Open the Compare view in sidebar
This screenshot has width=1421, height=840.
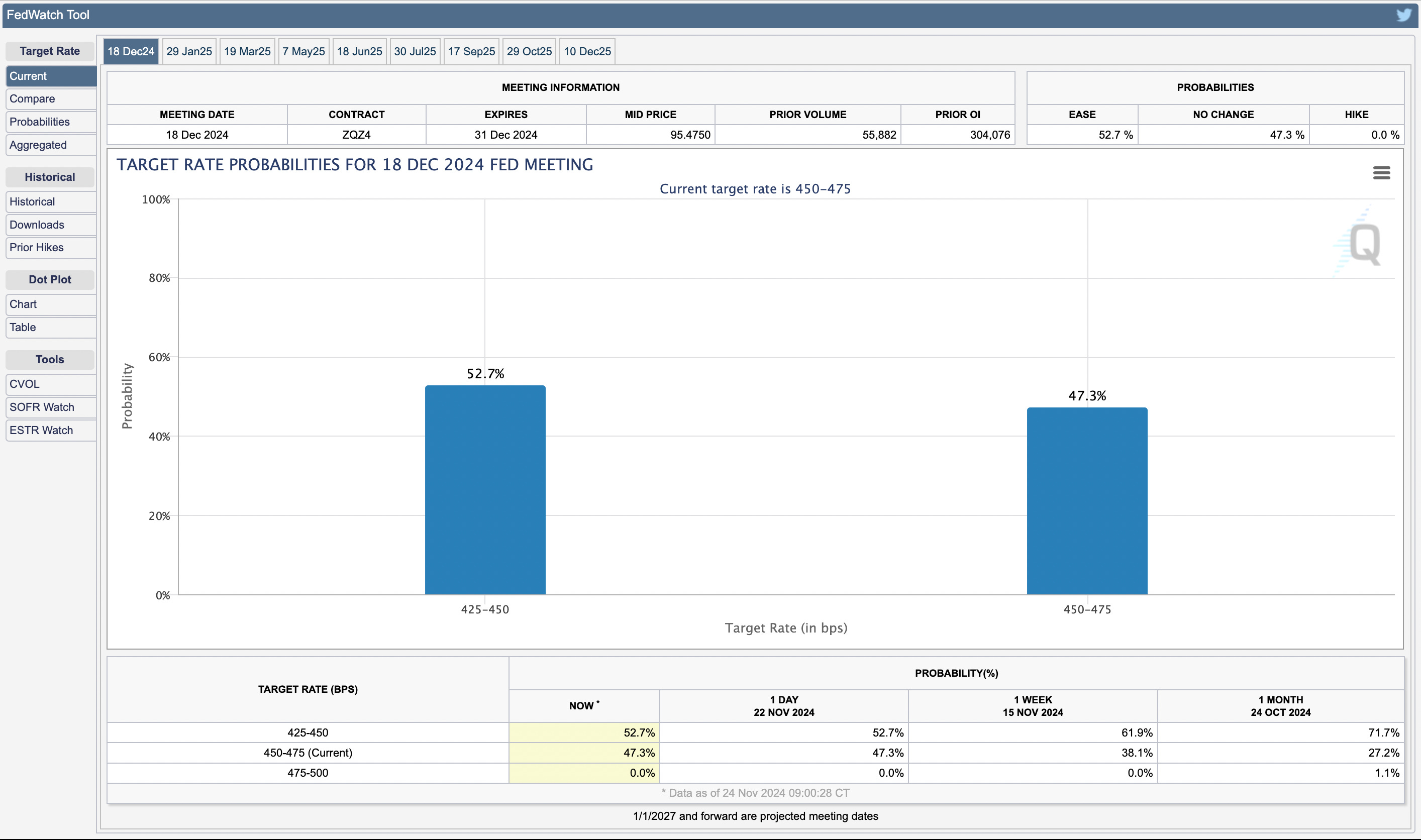32,98
